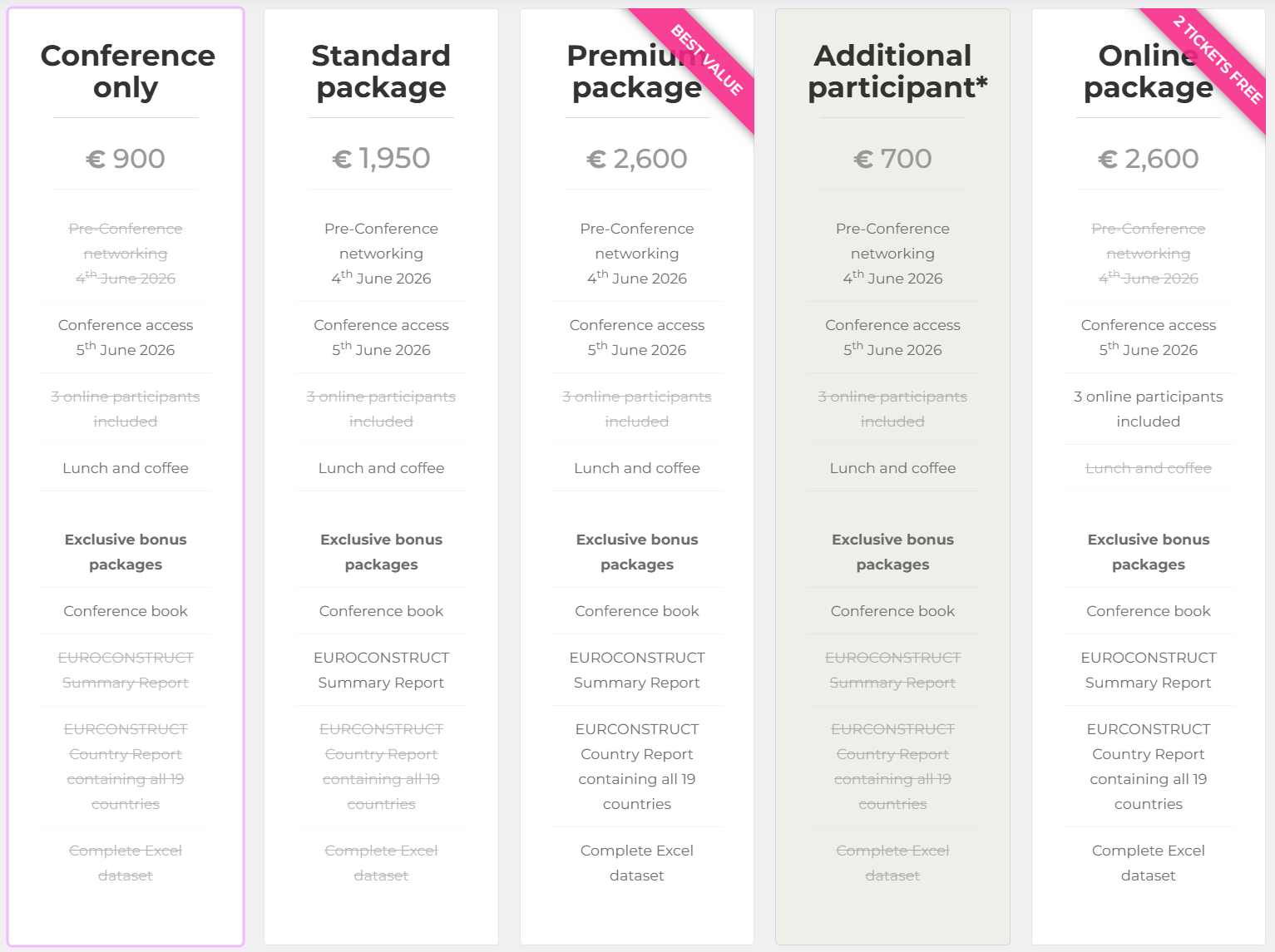Image resolution: width=1275 pixels, height=952 pixels.
Task: Click Online package's Conference book
Action: [1148, 611]
